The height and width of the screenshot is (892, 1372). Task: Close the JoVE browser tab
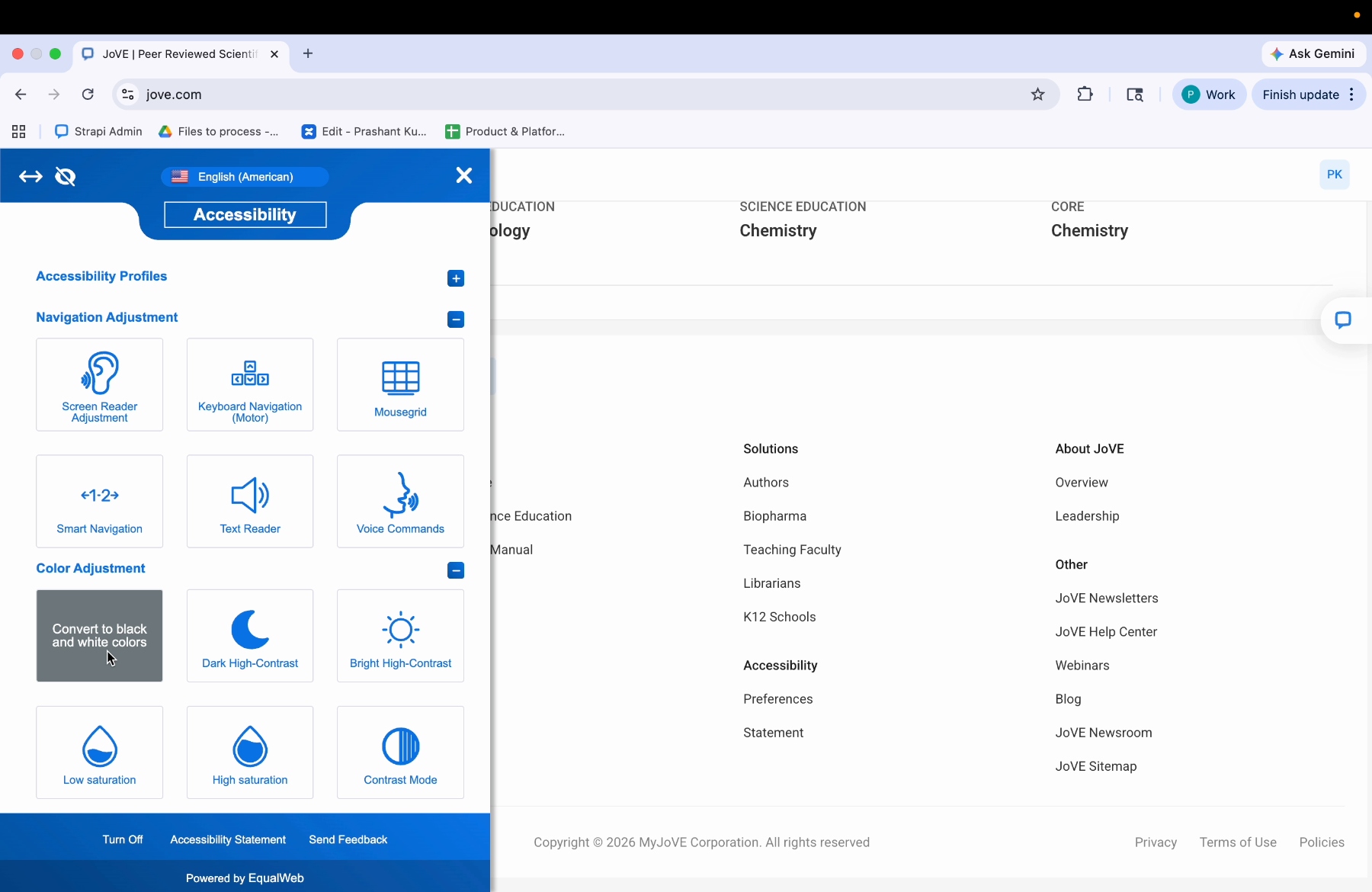coord(274,54)
